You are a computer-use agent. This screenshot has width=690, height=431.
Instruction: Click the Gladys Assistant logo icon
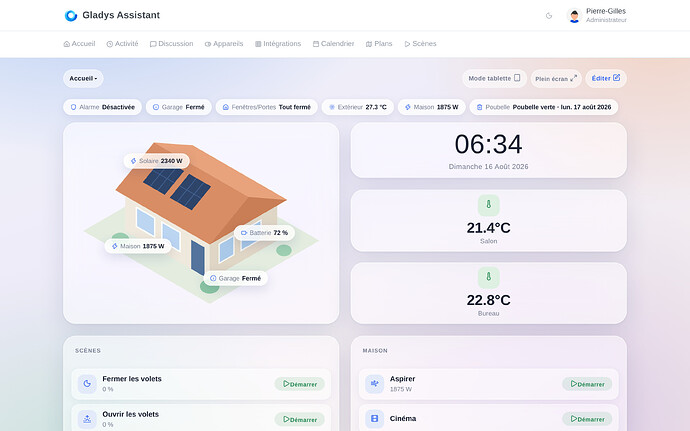(x=71, y=15)
